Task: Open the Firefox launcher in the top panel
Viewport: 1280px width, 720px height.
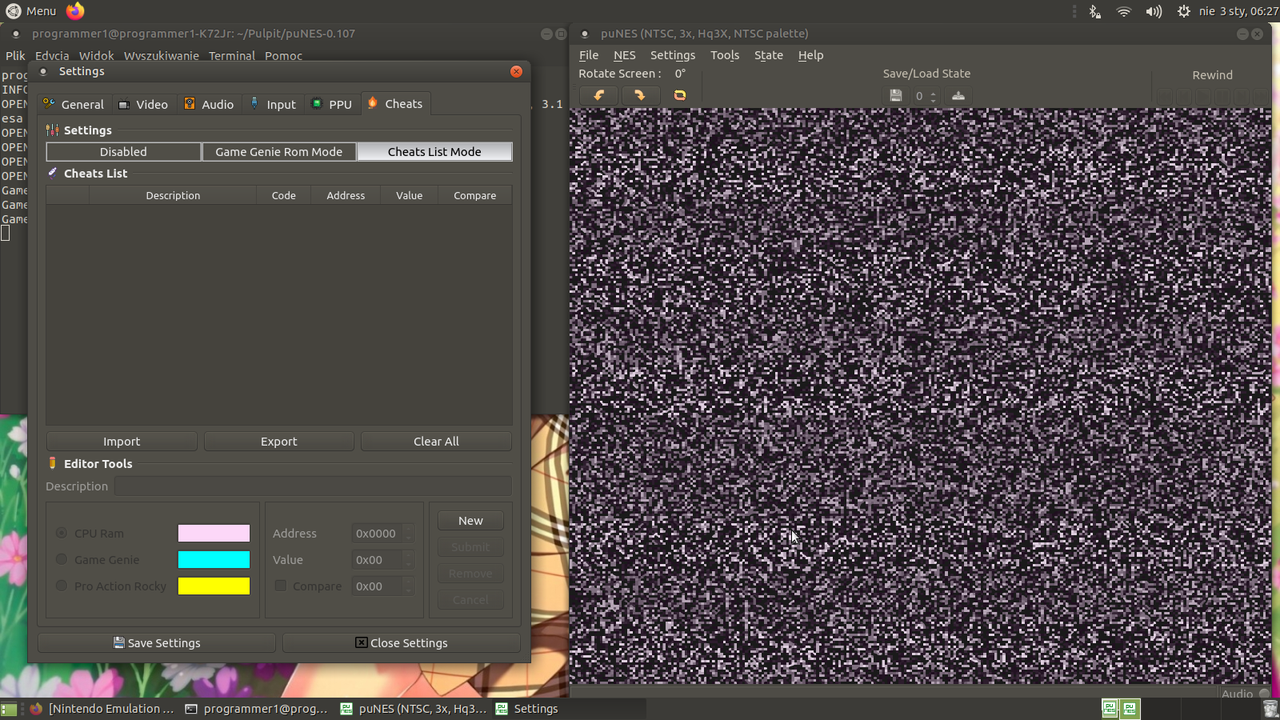Action: pos(76,11)
